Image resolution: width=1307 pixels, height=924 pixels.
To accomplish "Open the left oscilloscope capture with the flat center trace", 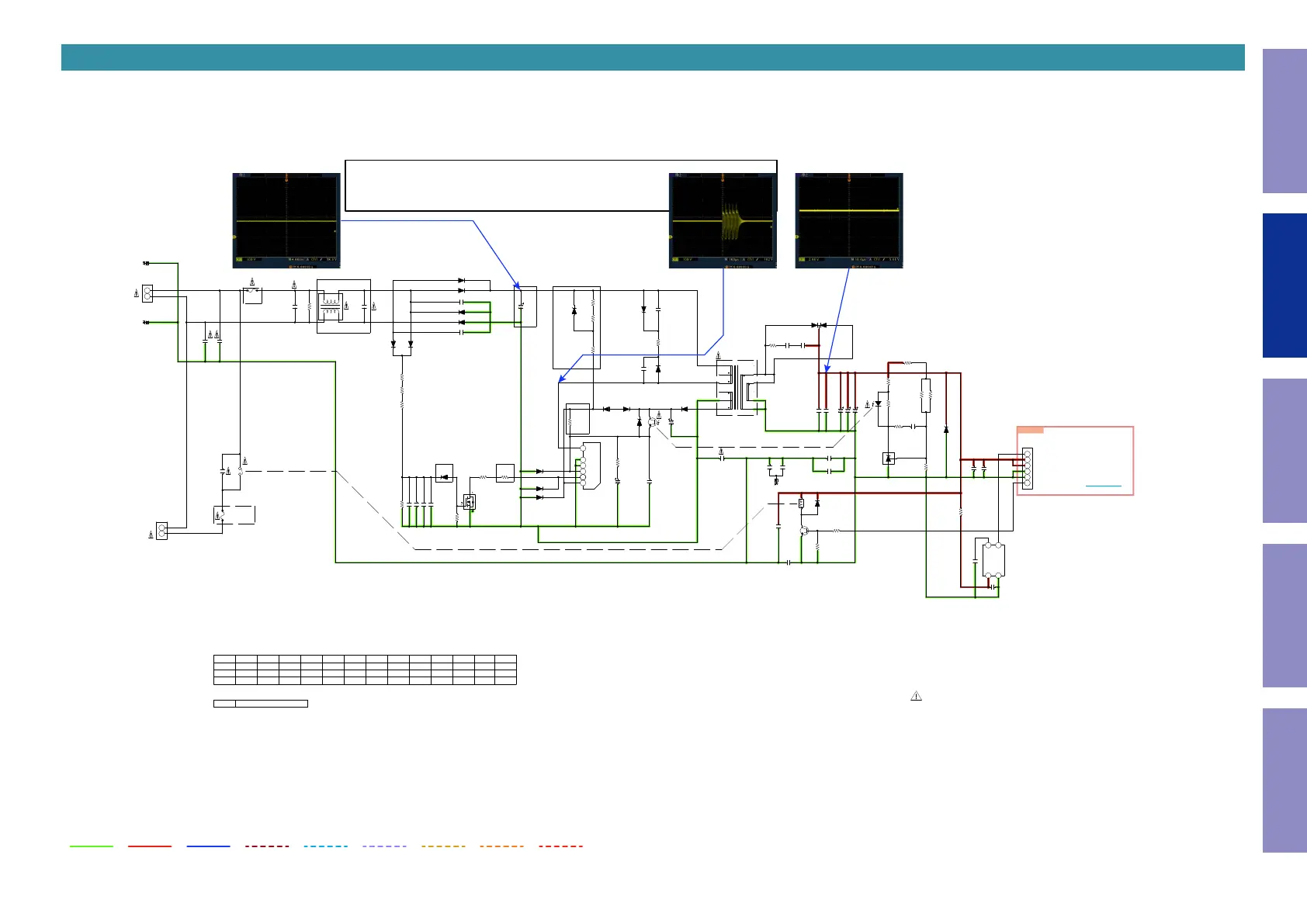I will click(286, 220).
